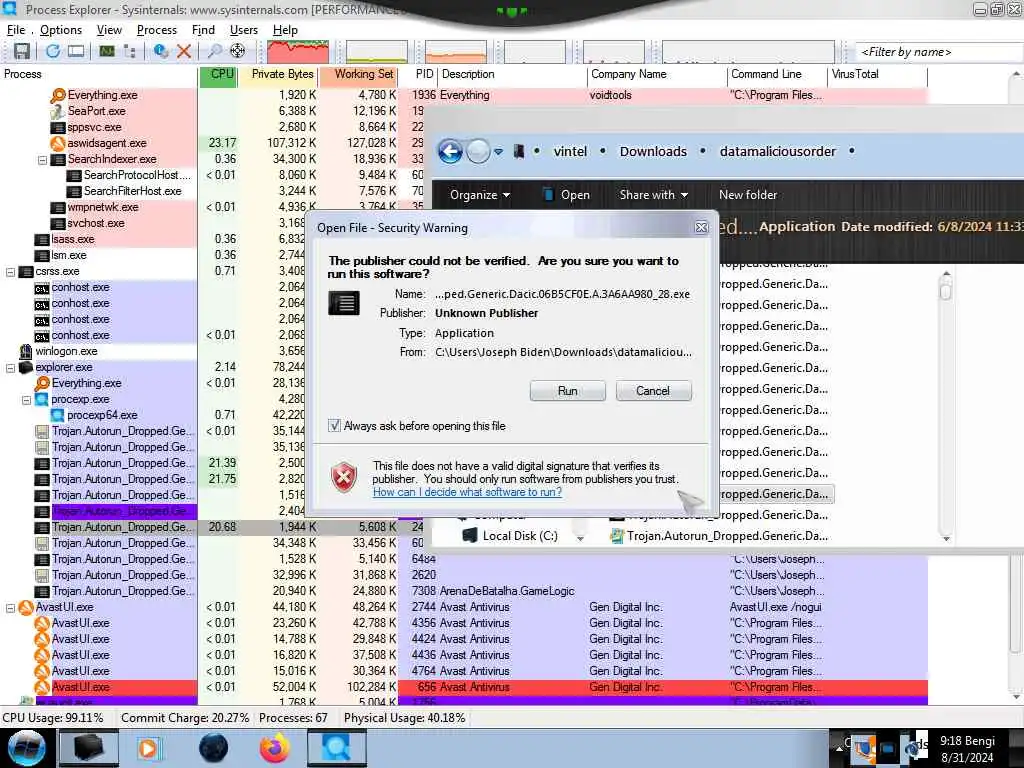Collapse the SearchIndexer.exe tree node
This screenshot has width=1024, height=768.
[x=42, y=159]
